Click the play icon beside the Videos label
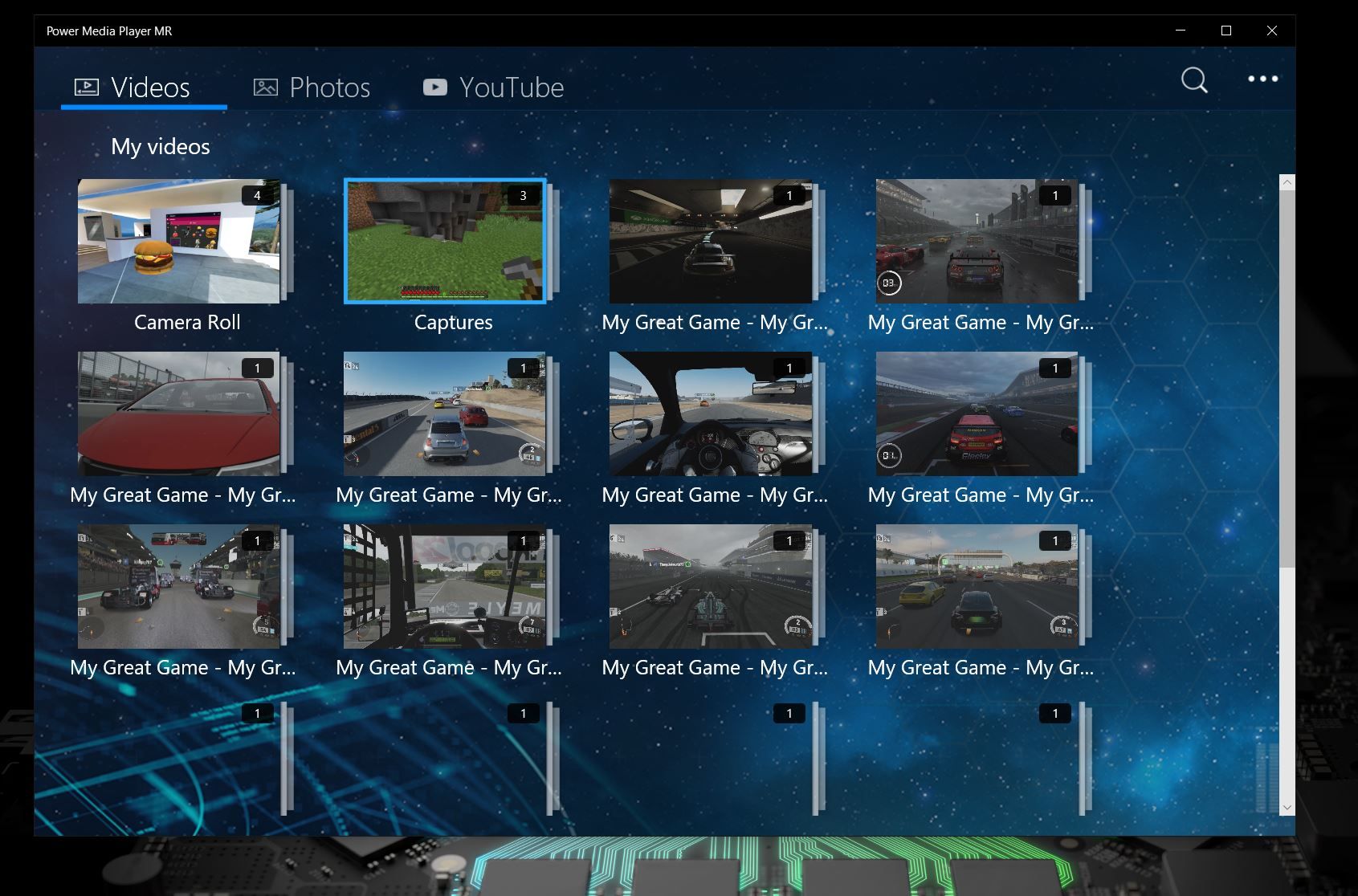The image size is (1358, 896). pyautogui.click(x=86, y=87)
